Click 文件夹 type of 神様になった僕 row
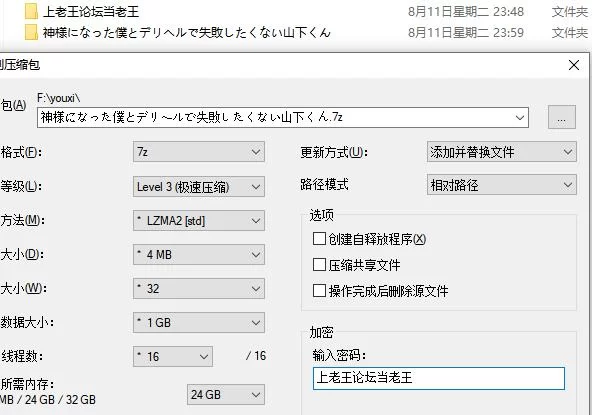Viewport: 592px width, 415px height. click(570, 32)
